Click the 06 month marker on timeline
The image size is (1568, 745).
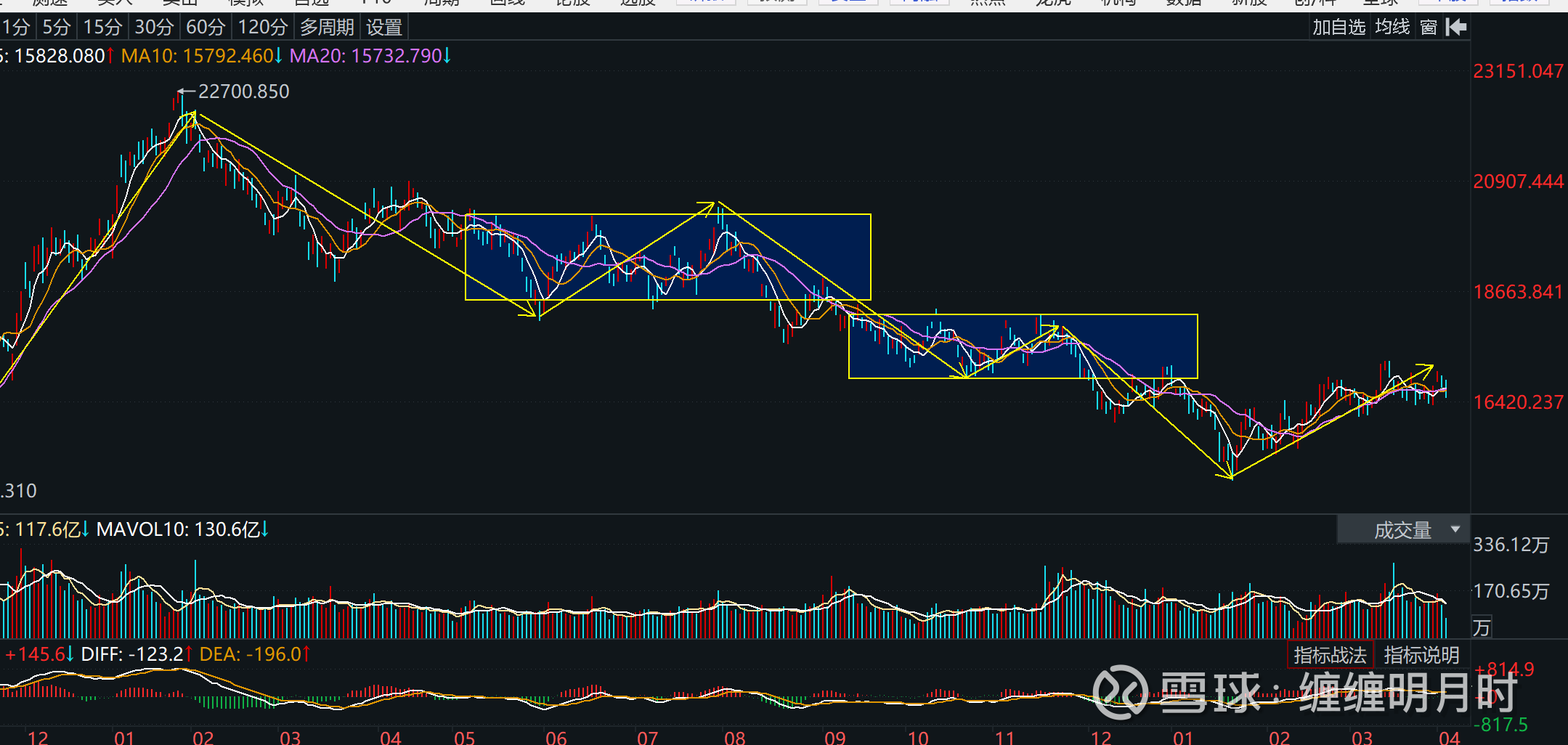click(556, 738)
